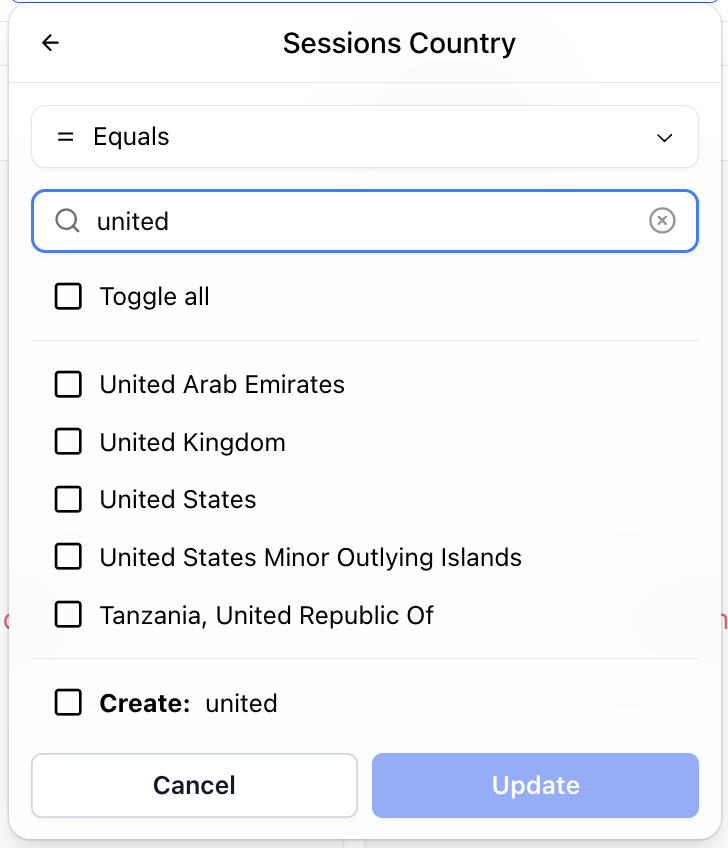Check the Toggle all checkbox

(68, 297)
